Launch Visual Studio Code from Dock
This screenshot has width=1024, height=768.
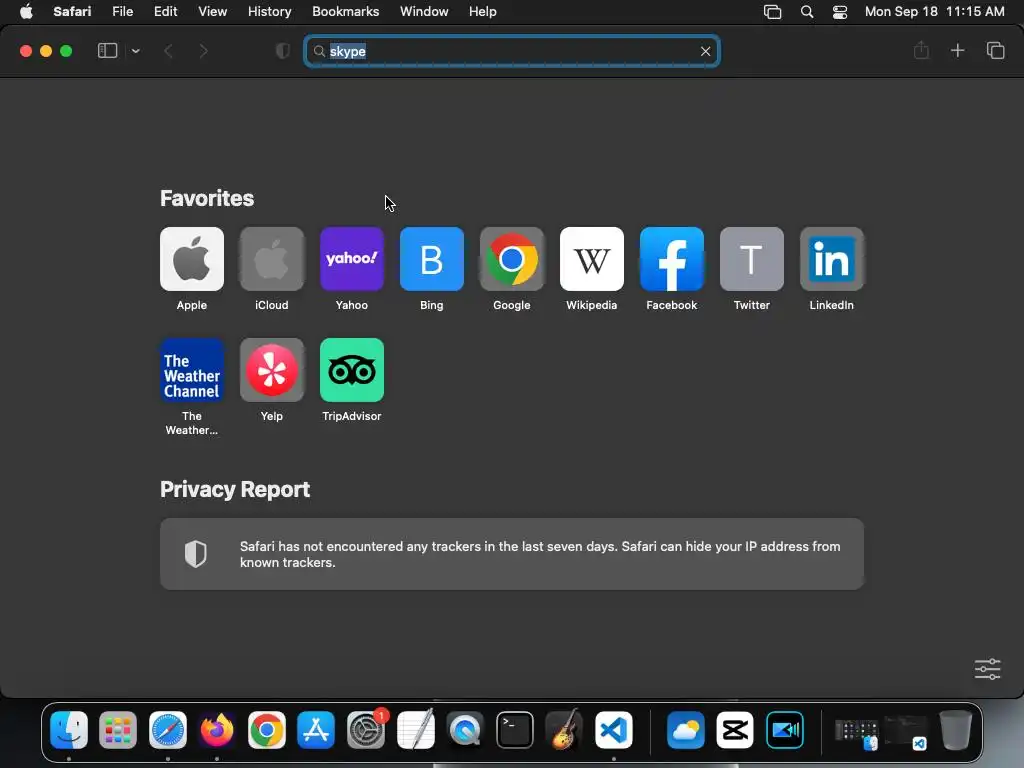[614, 729]
